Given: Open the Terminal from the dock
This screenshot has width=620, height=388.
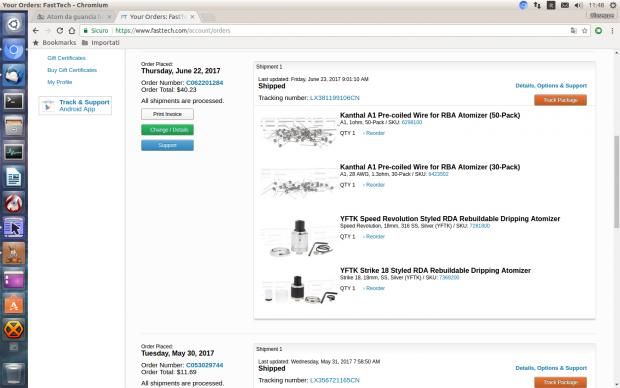Looking at the screenshot, I should pyautogui.click(x=13, y=101).
